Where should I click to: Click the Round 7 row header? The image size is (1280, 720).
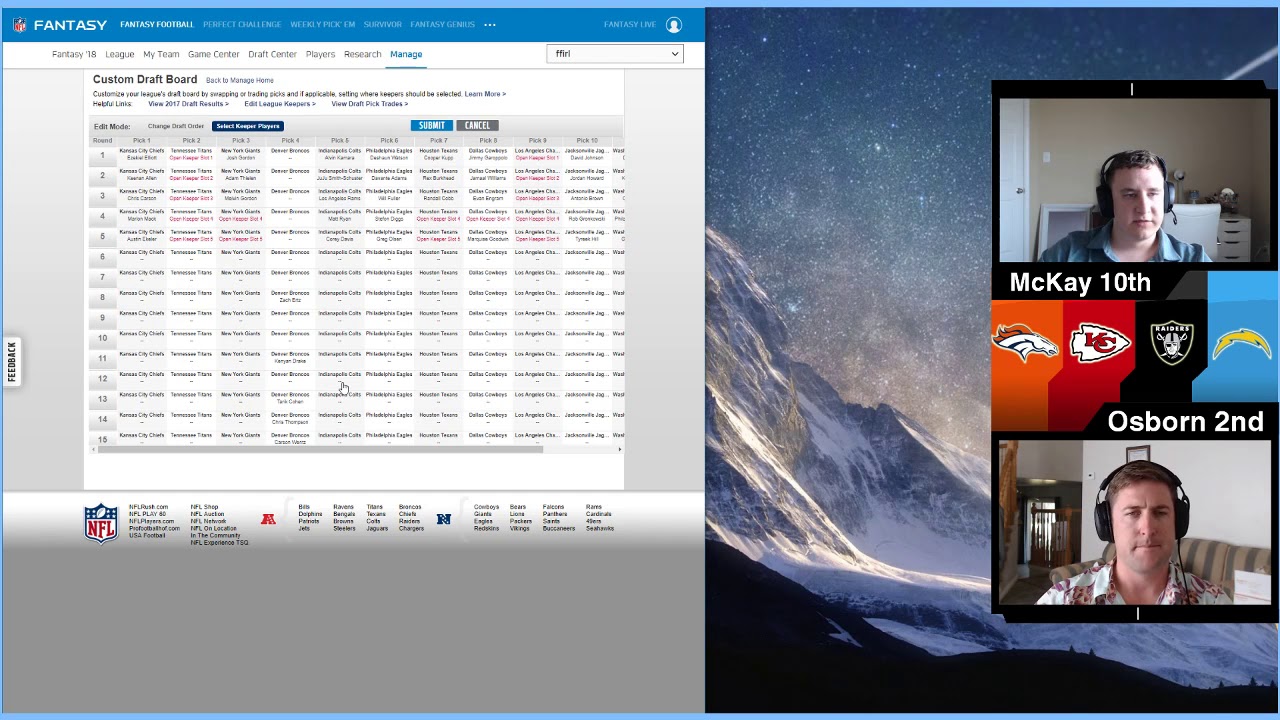[102, 277]
